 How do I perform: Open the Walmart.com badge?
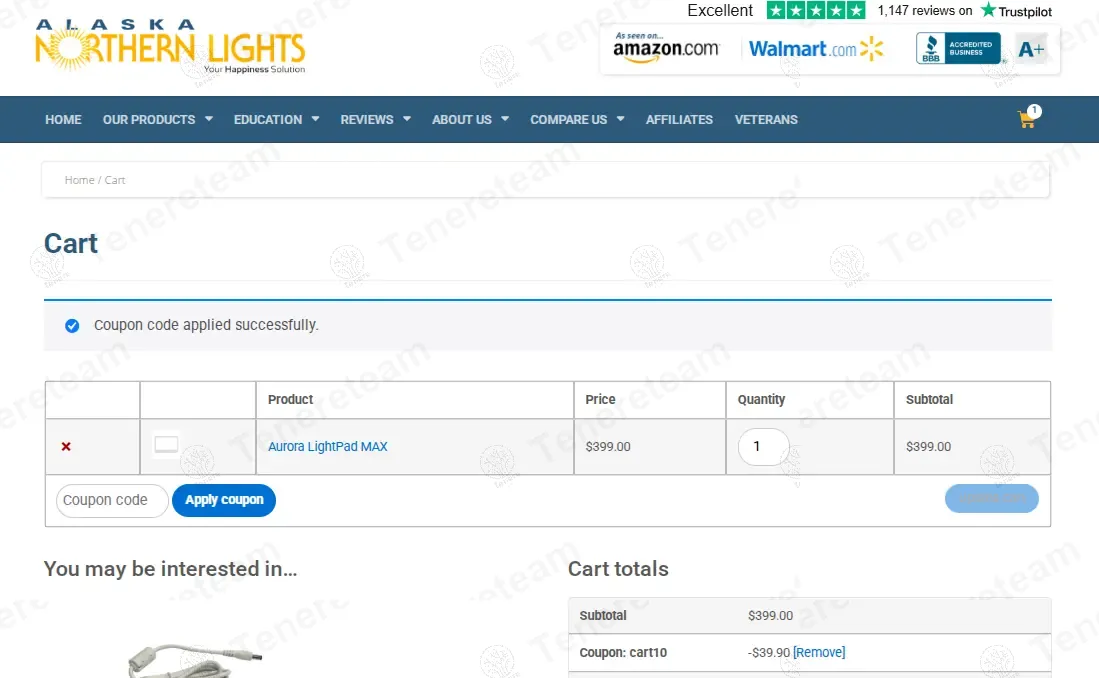pyautogui.click(x=816, y=49)
